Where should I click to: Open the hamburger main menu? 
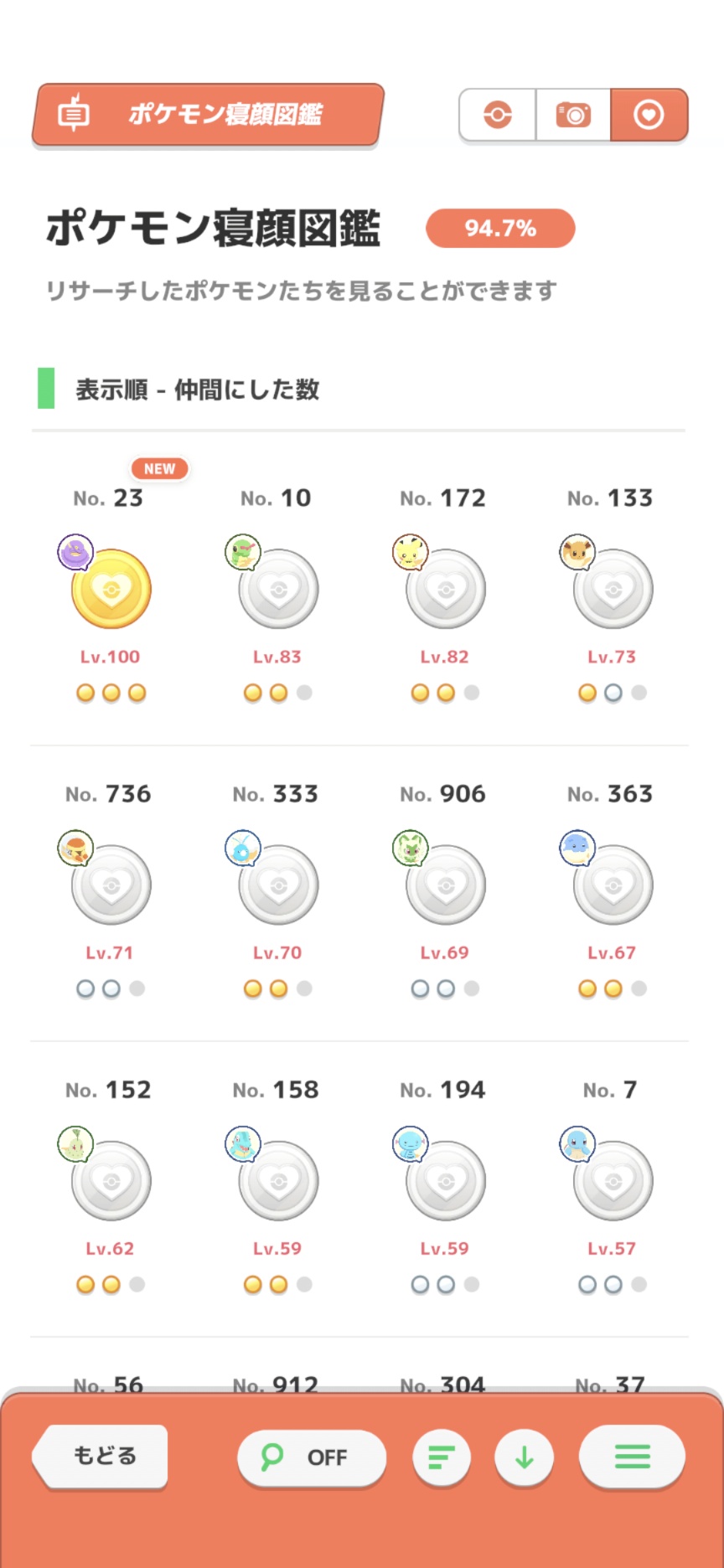pos(632,1457)
